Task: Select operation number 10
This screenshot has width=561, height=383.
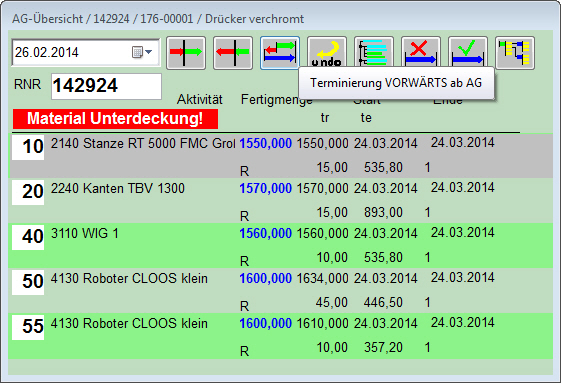Action: 28,147
